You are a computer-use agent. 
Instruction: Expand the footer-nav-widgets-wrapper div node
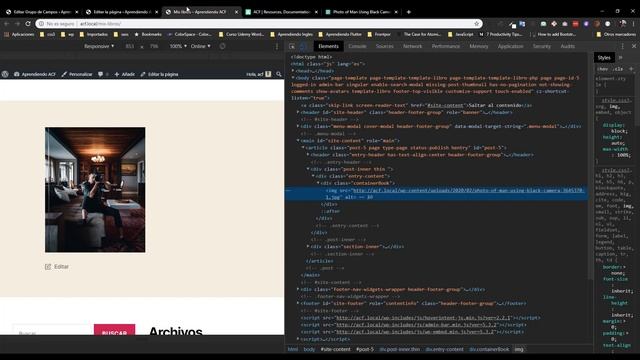298,289
